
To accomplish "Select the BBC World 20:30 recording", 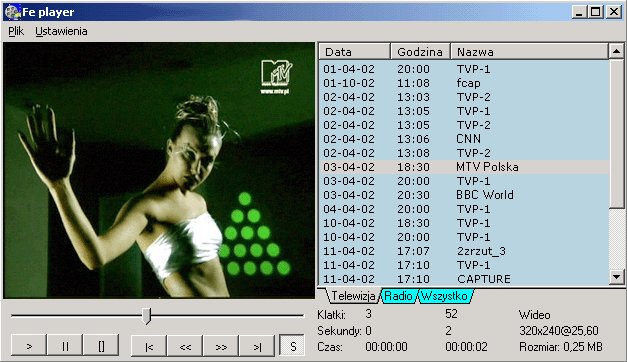I will coord(465,195).
